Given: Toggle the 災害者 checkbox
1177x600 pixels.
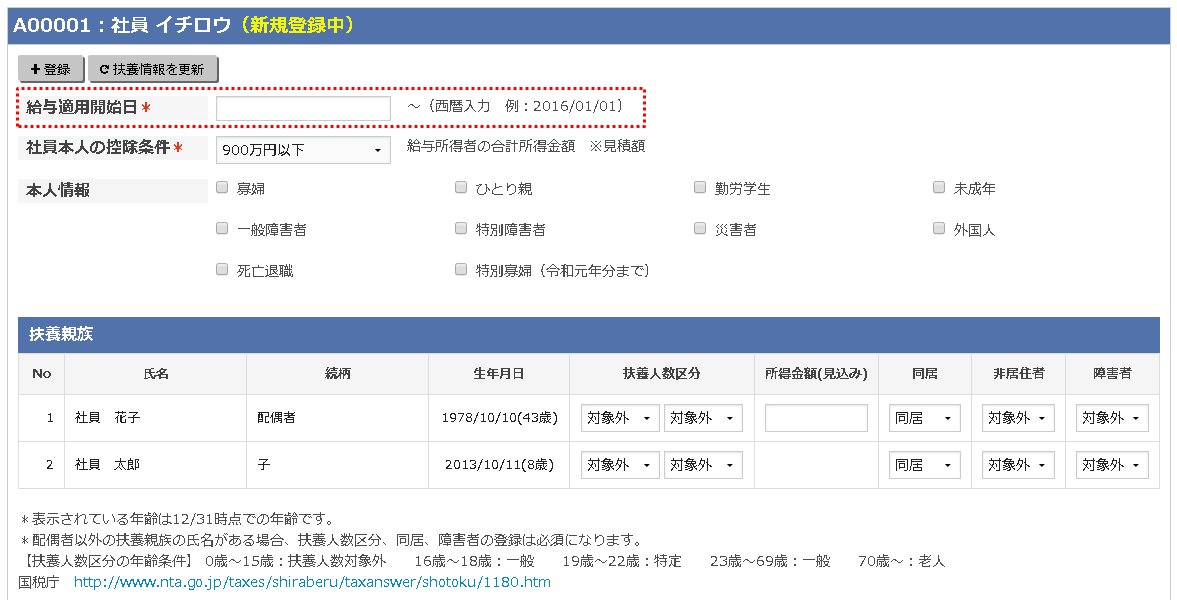Looking at the screenshot, I should [x=699, y=227].
